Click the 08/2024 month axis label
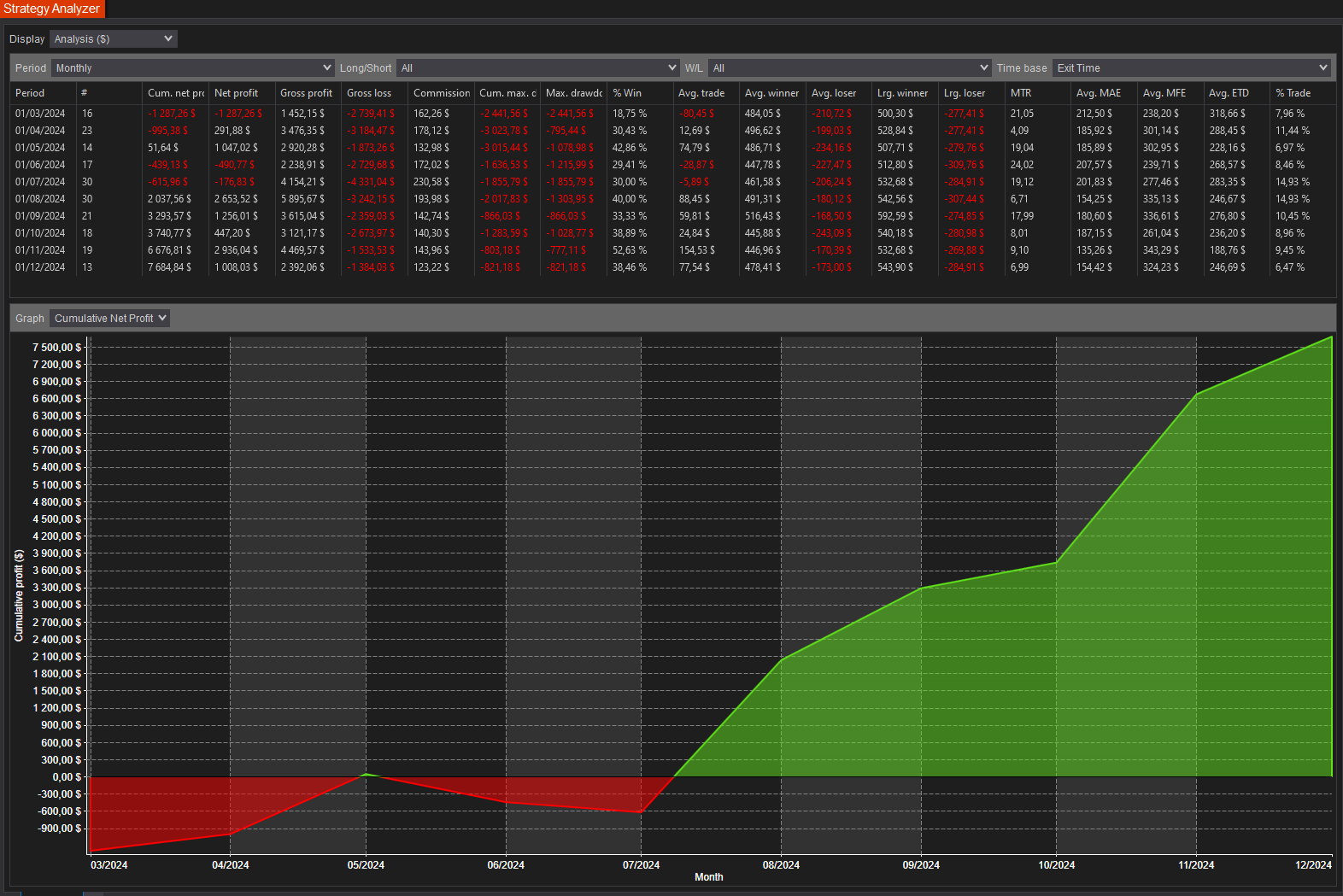The width and height of the screenshot is (1343, 896). coord(781,865)
